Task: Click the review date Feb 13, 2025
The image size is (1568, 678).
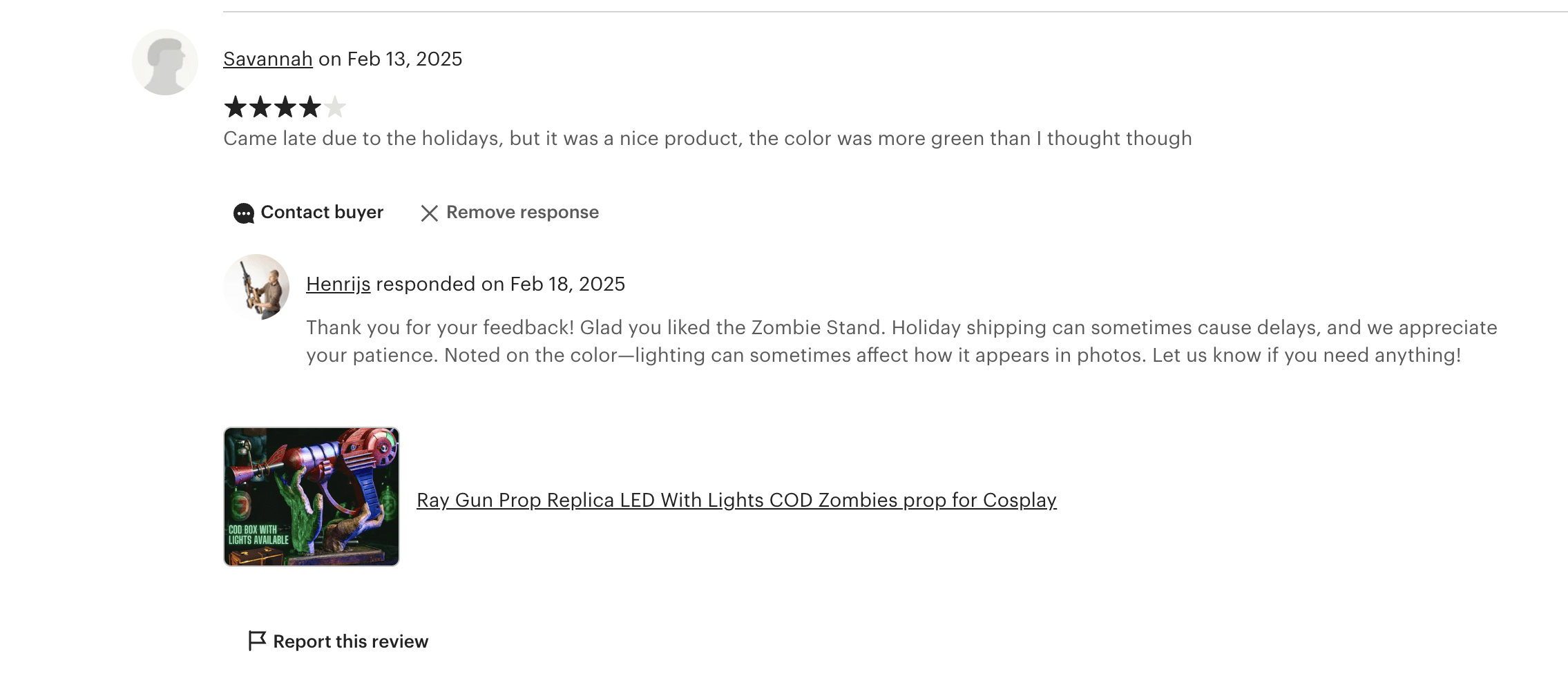Action: pos(405,59)
